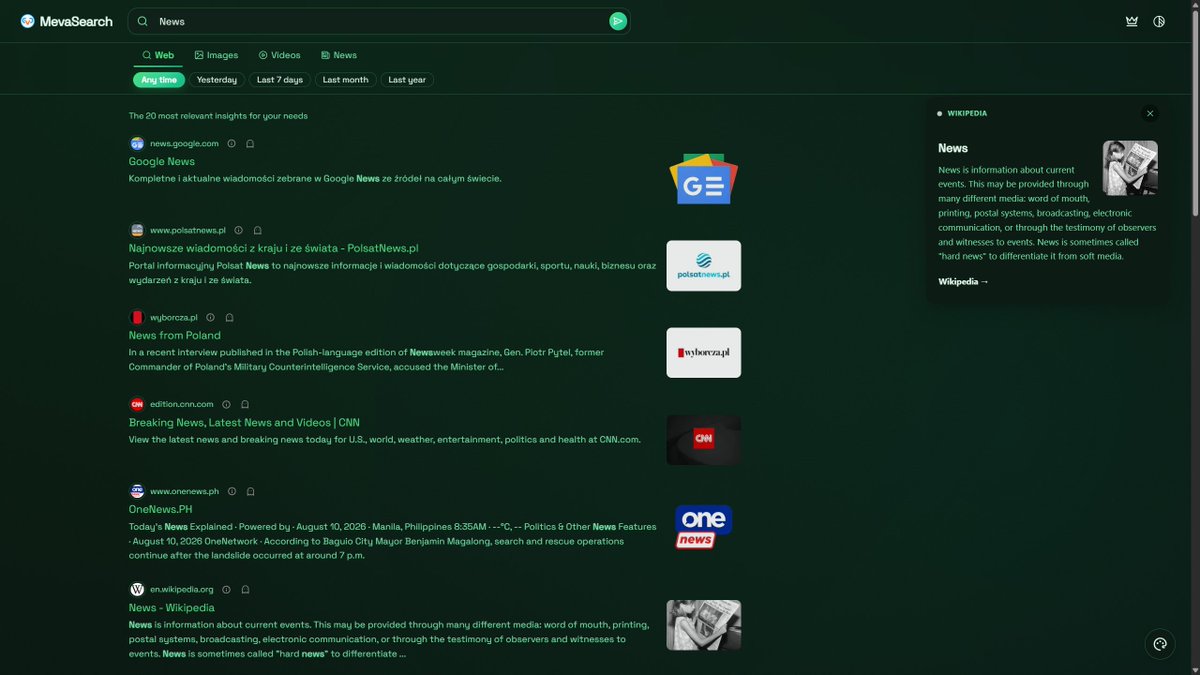Click info icon next to en.wikipedia.org
The image size is (1200, 675).
(x=226, y=589)
